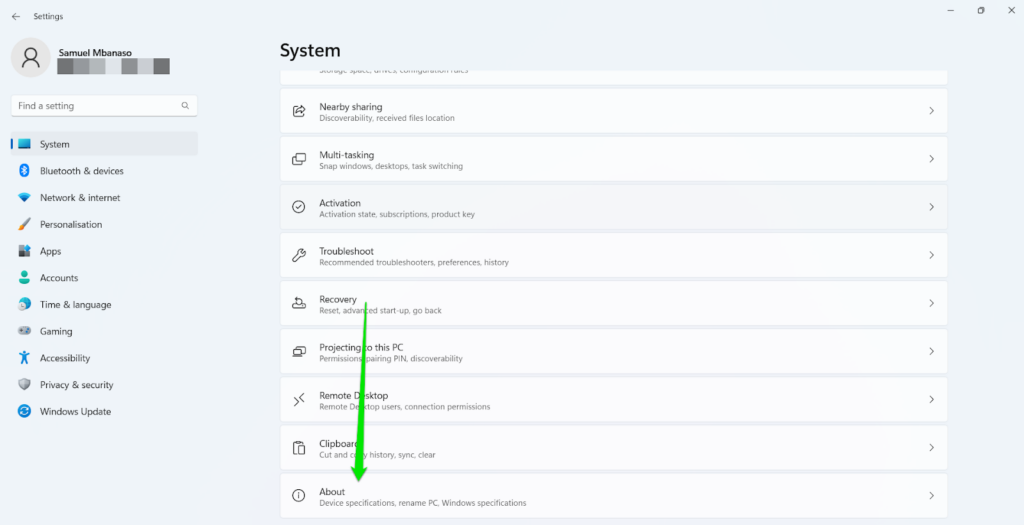
Task: Expand the Multi-tasking chevron arrow
Action: pos(931,159)
